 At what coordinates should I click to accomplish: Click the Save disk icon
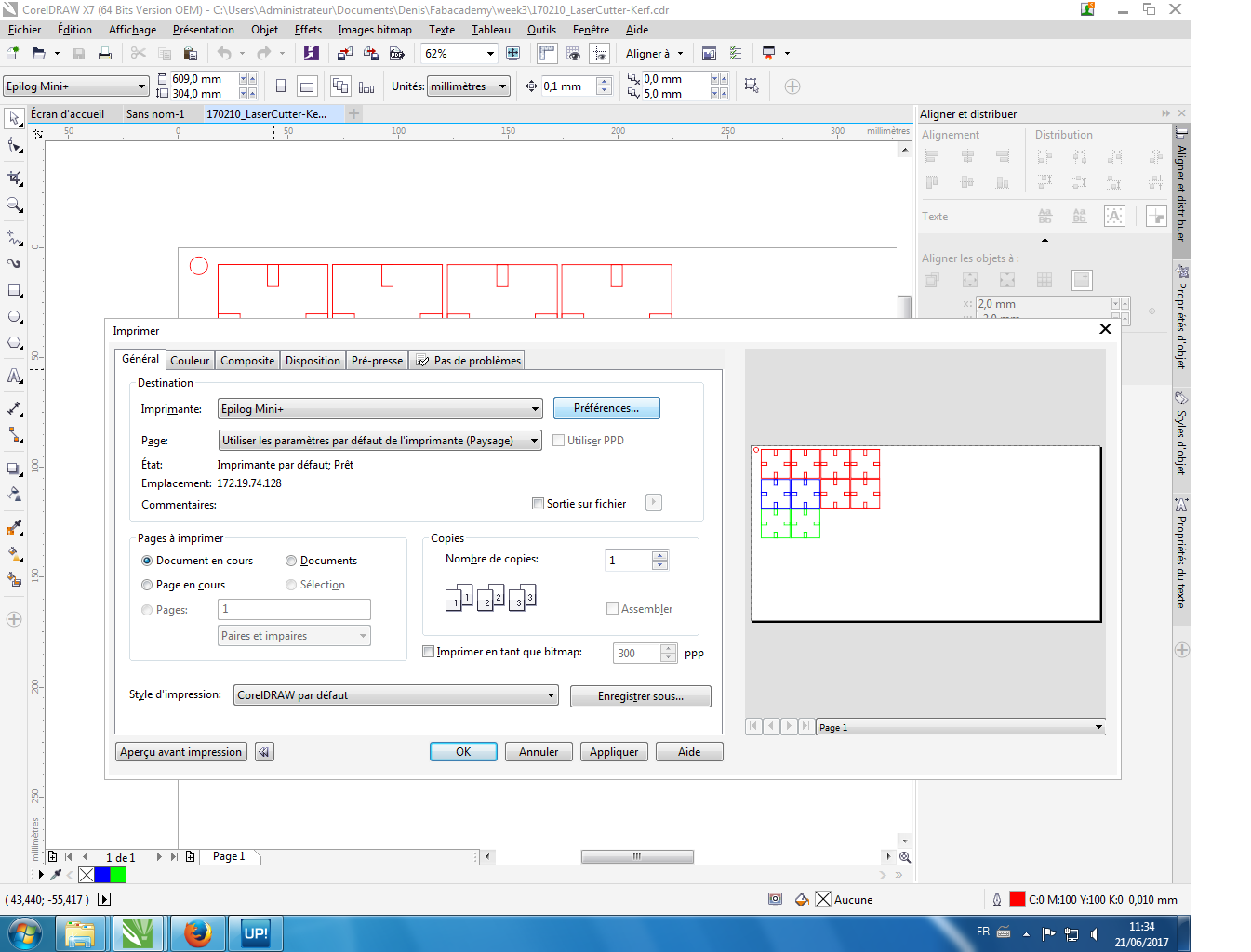point(79,54)
